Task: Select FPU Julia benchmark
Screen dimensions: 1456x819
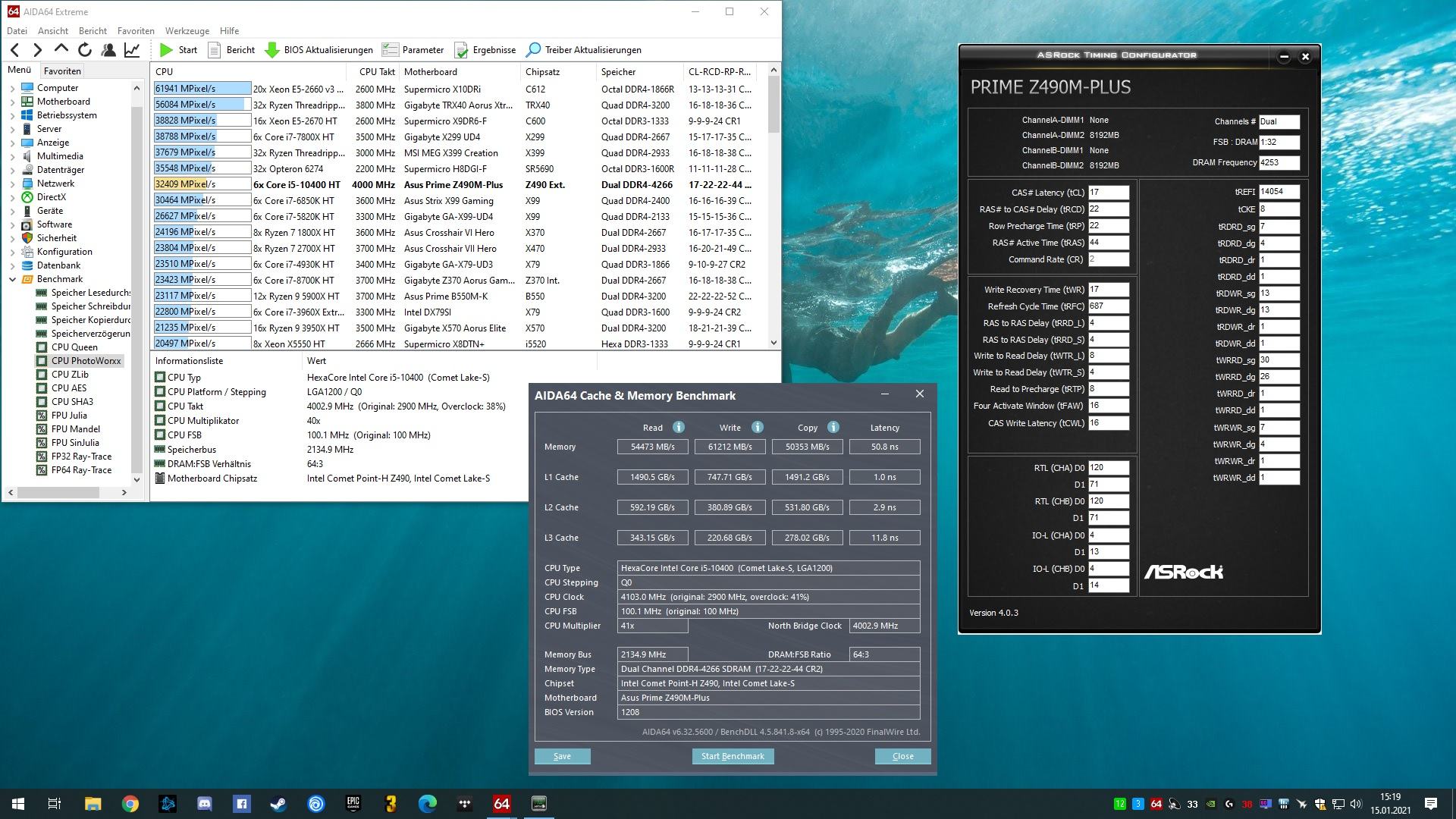Action: click(x=69, y=416)
